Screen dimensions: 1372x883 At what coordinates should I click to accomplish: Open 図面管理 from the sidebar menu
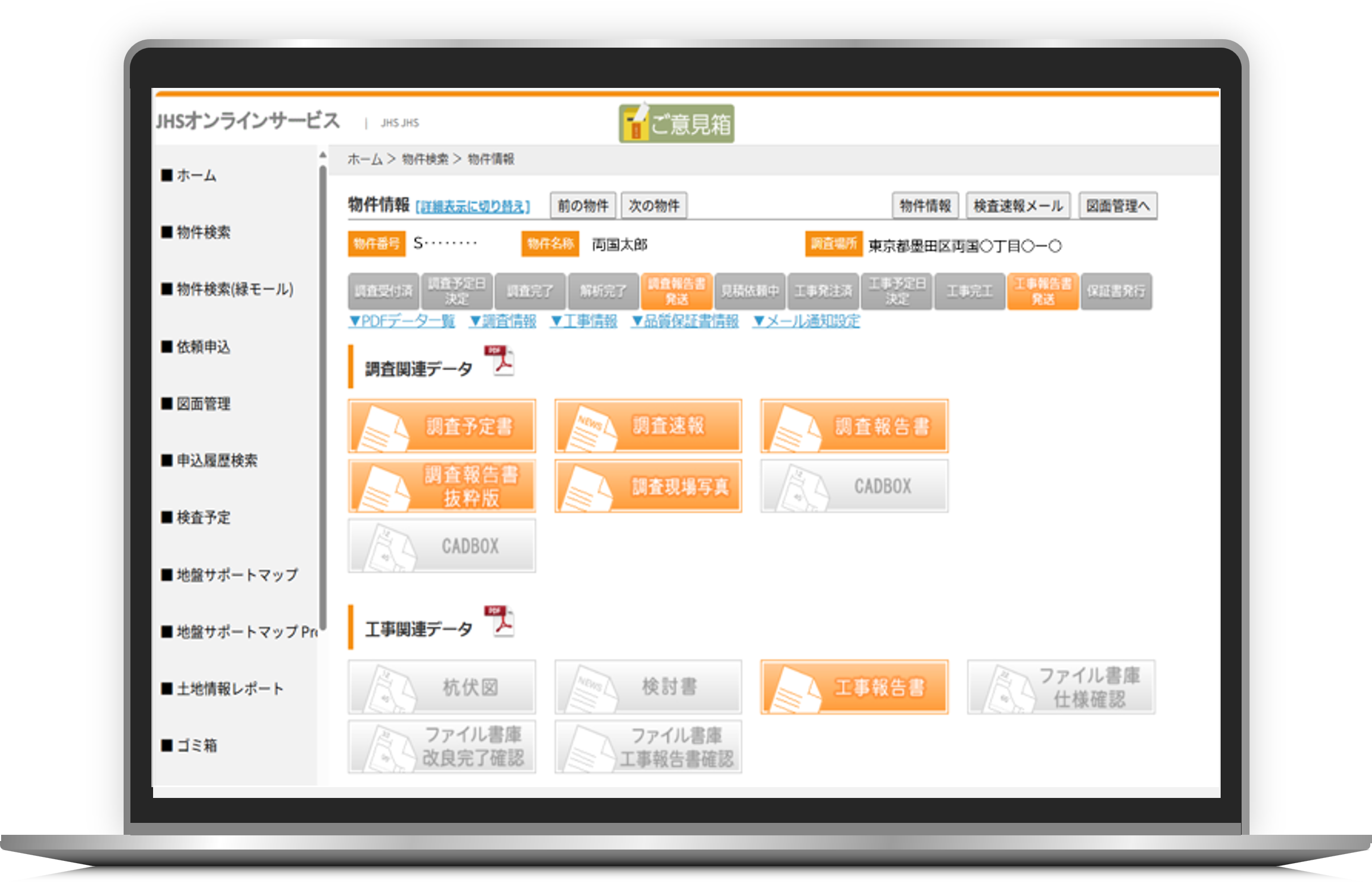point(203,404)
